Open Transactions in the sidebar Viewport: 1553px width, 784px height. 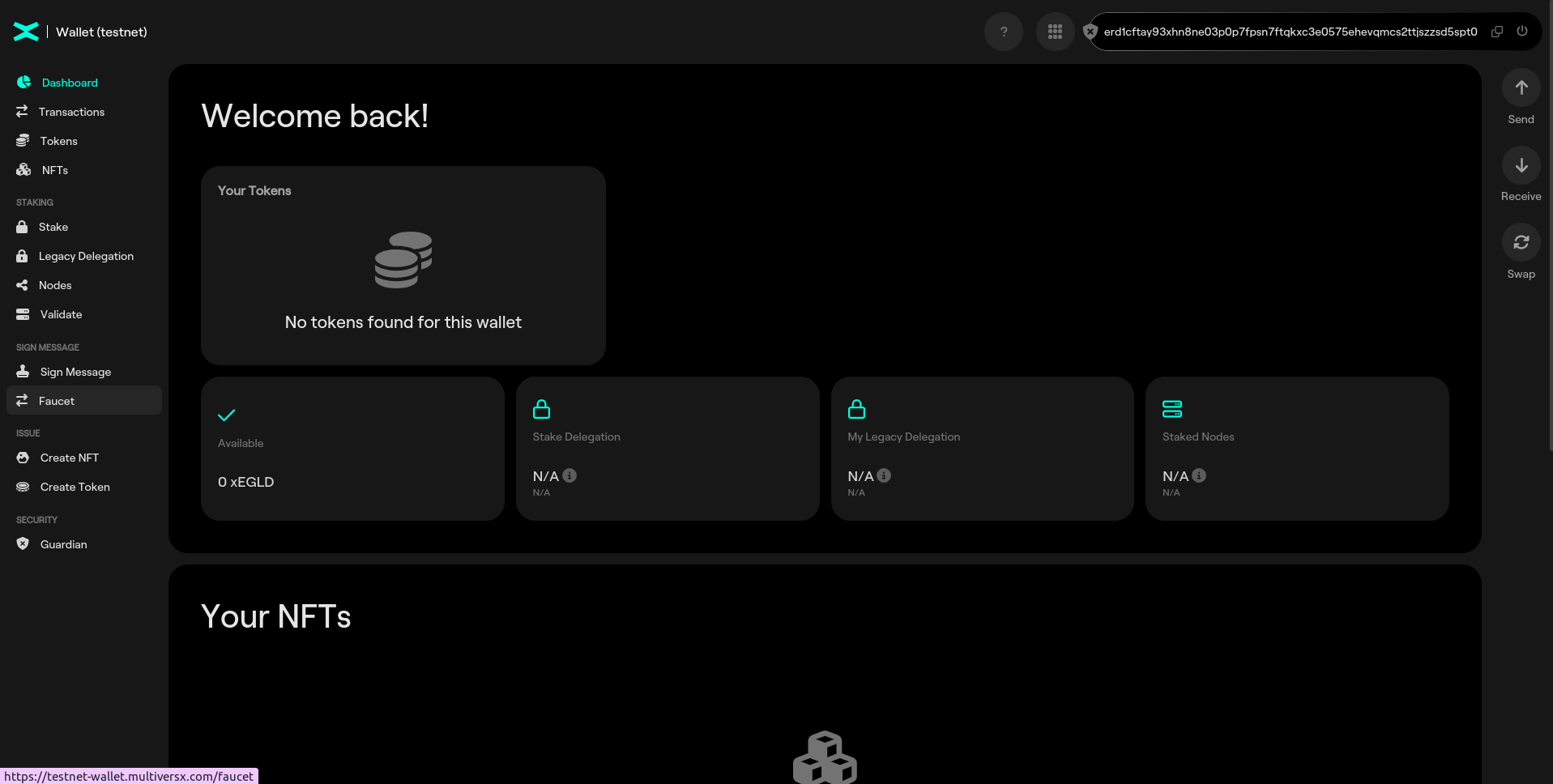click(x=71, y=112)
